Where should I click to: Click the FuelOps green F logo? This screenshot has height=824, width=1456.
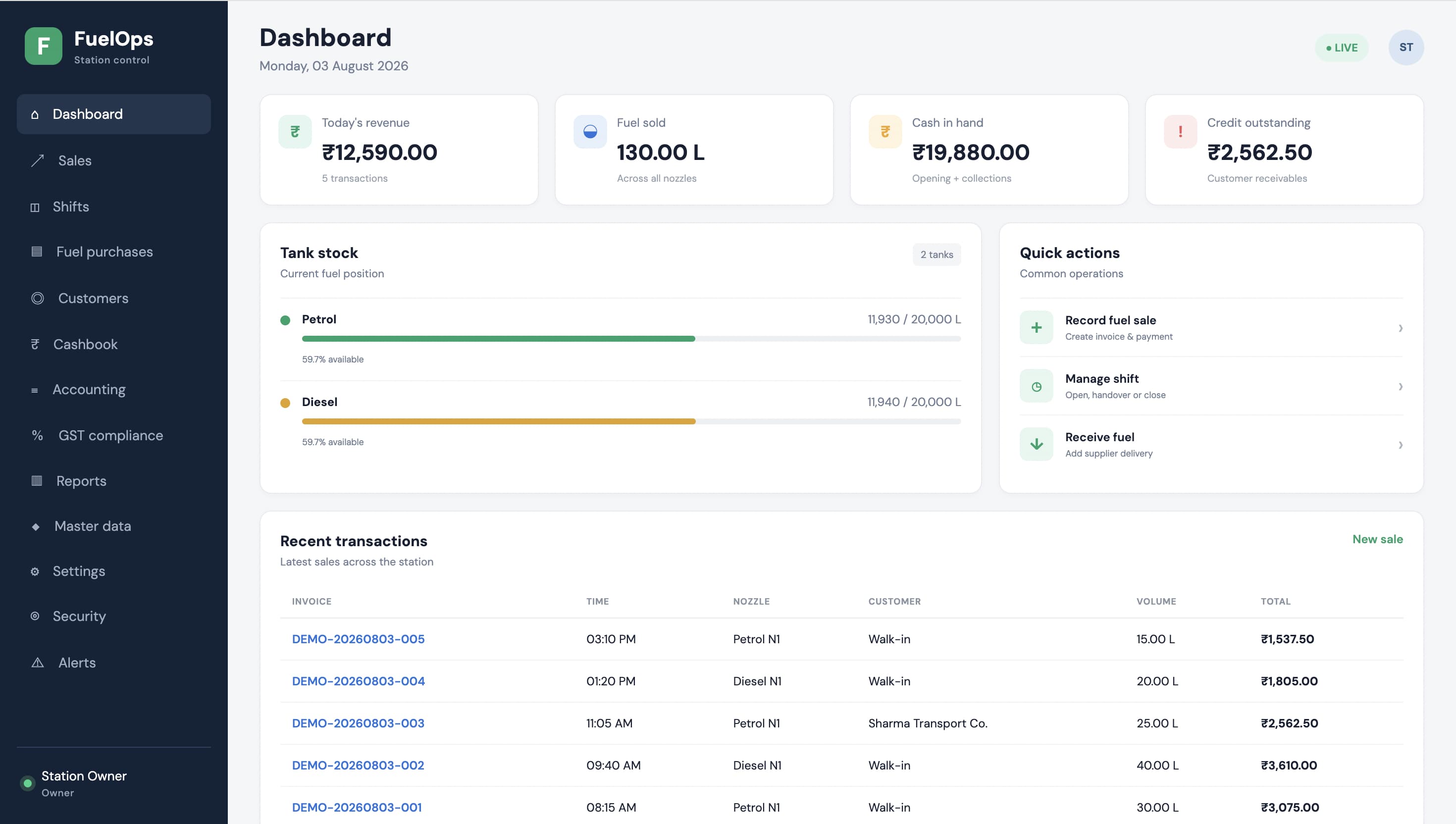[x=44, y=46]
